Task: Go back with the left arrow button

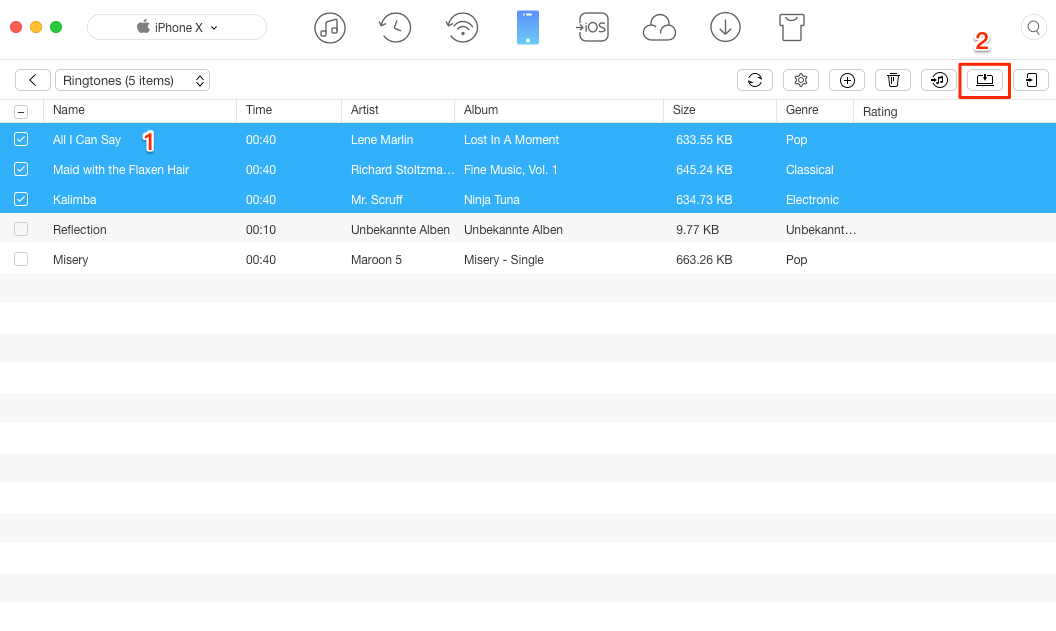Action: click(33, 80)
